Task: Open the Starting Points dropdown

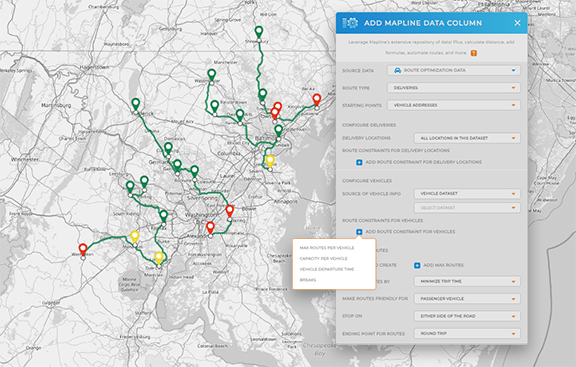Action: [454, 105]
